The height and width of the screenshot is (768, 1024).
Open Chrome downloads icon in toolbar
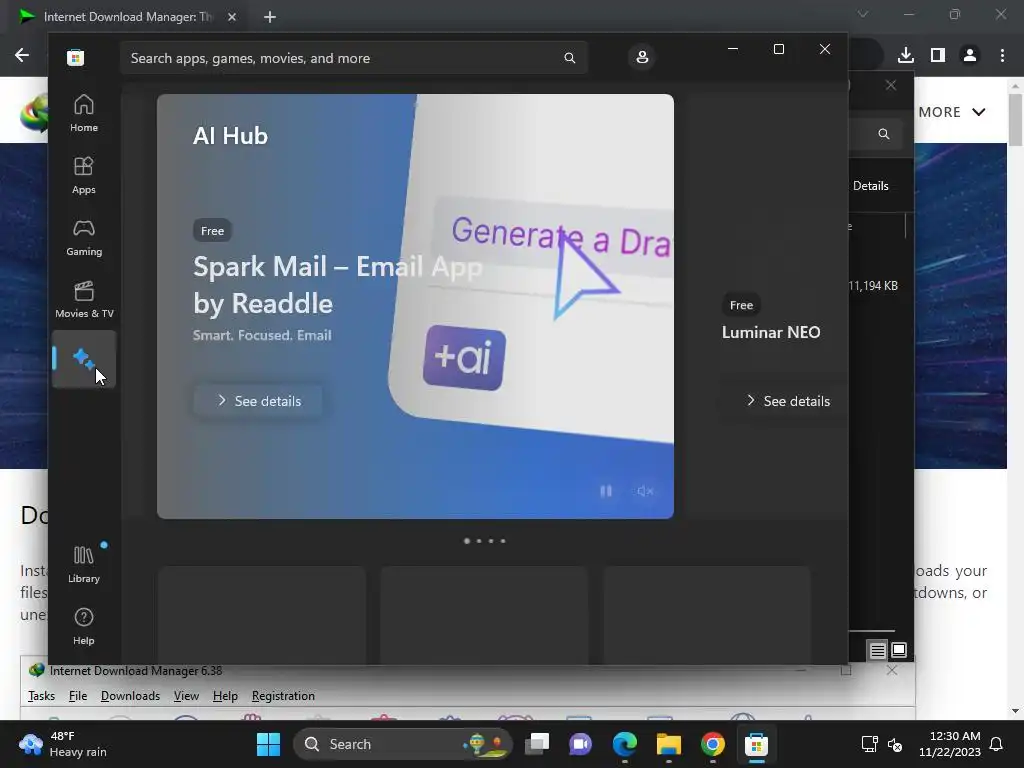(906, 56)
